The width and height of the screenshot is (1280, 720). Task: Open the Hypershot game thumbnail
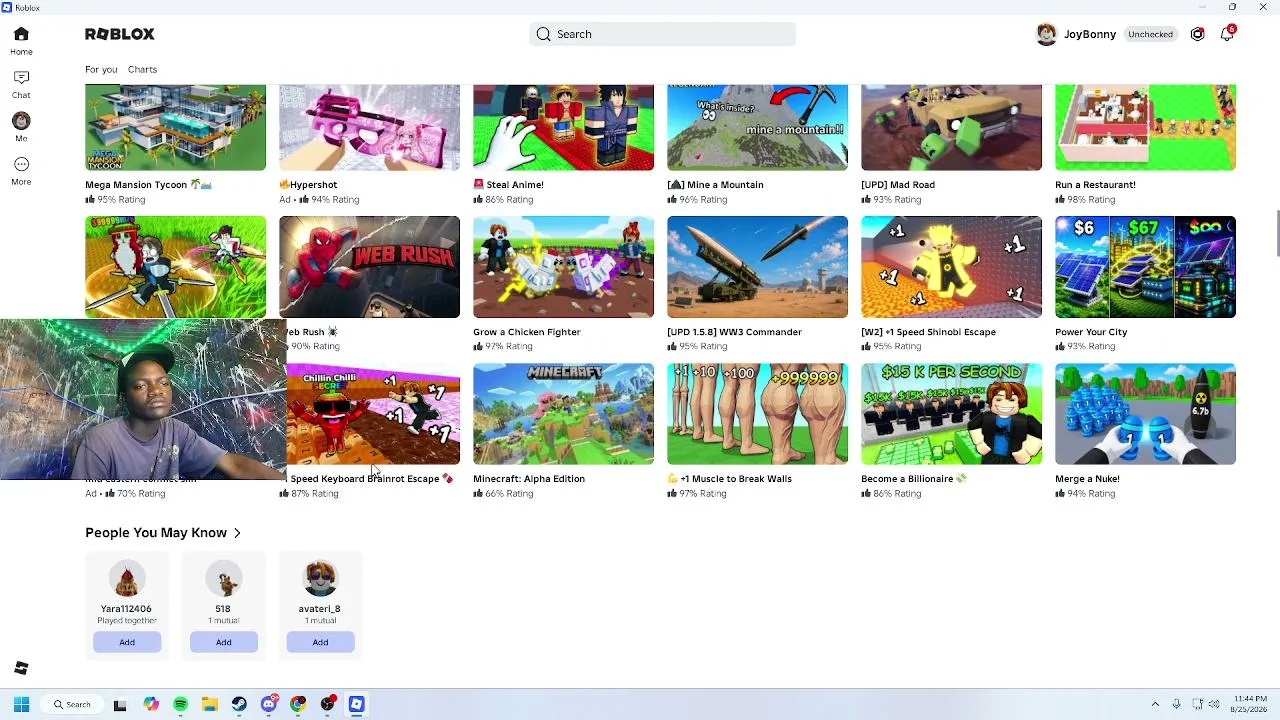[x=370, y=127]
